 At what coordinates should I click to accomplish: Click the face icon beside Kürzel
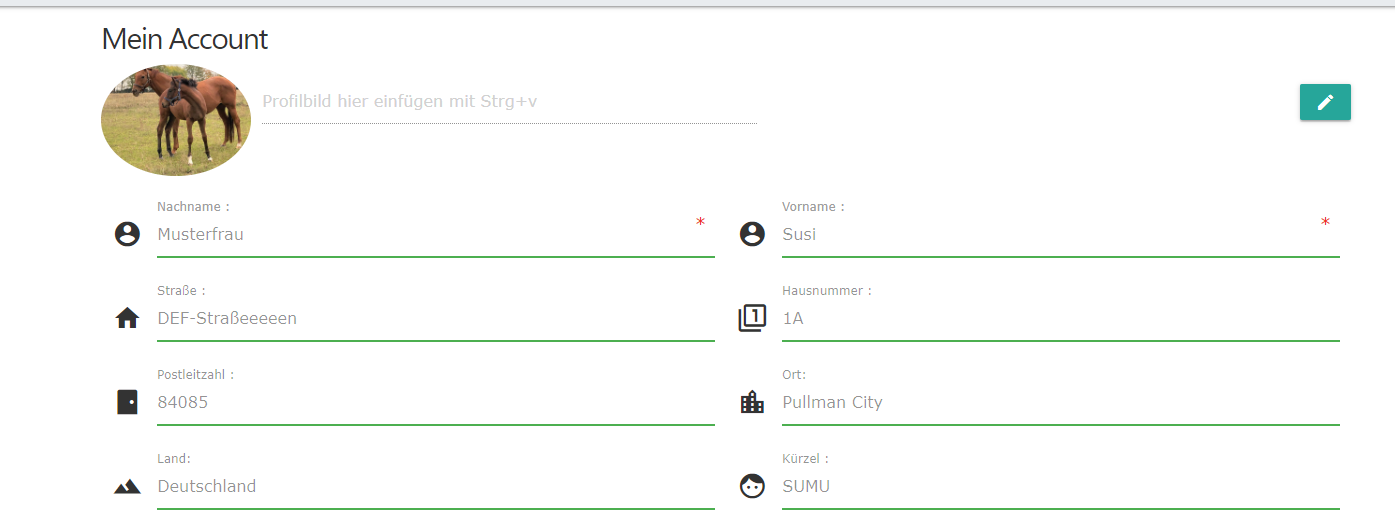tap(751, 486)
